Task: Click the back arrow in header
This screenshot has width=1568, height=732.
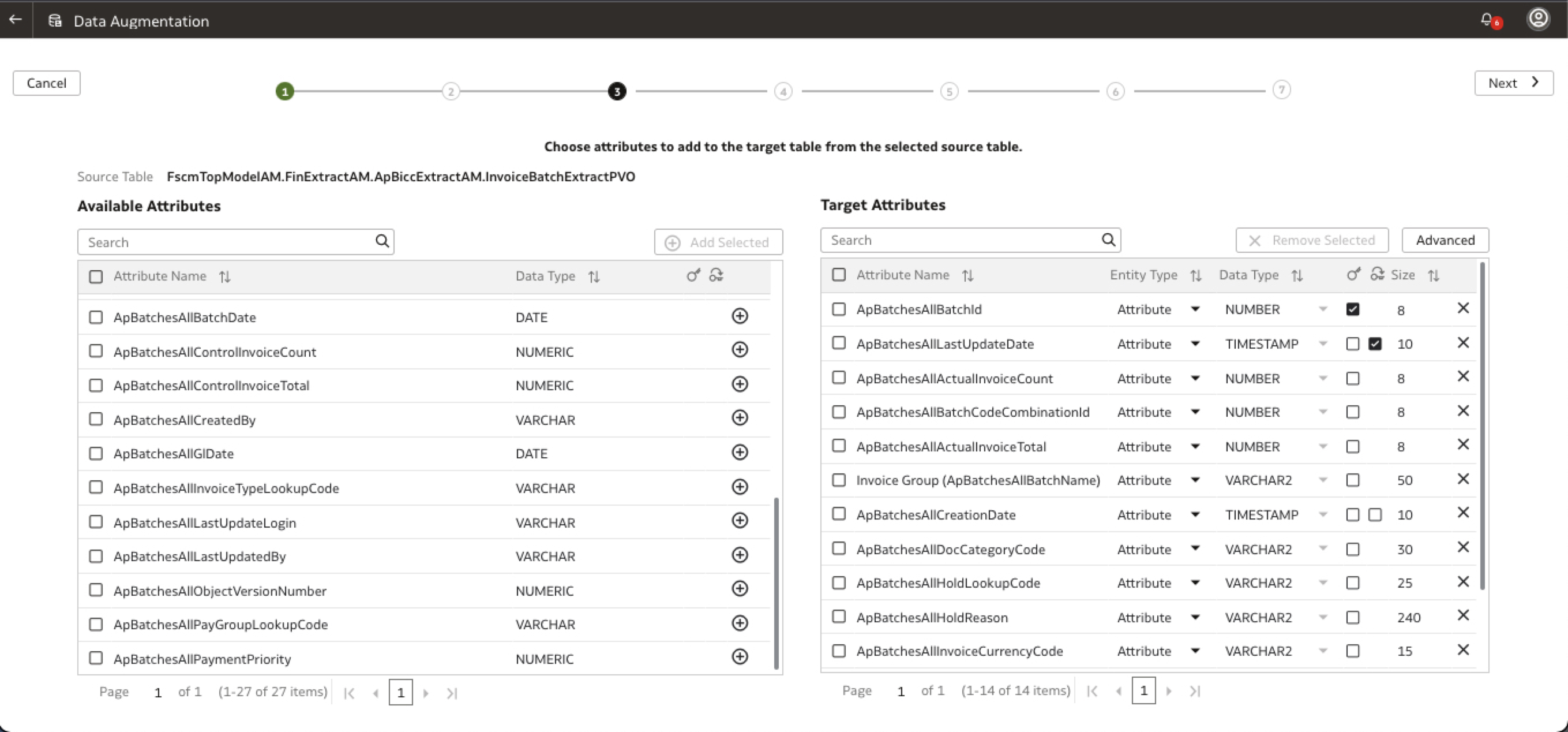Action: pyautogui.click(x=16, y=20)
